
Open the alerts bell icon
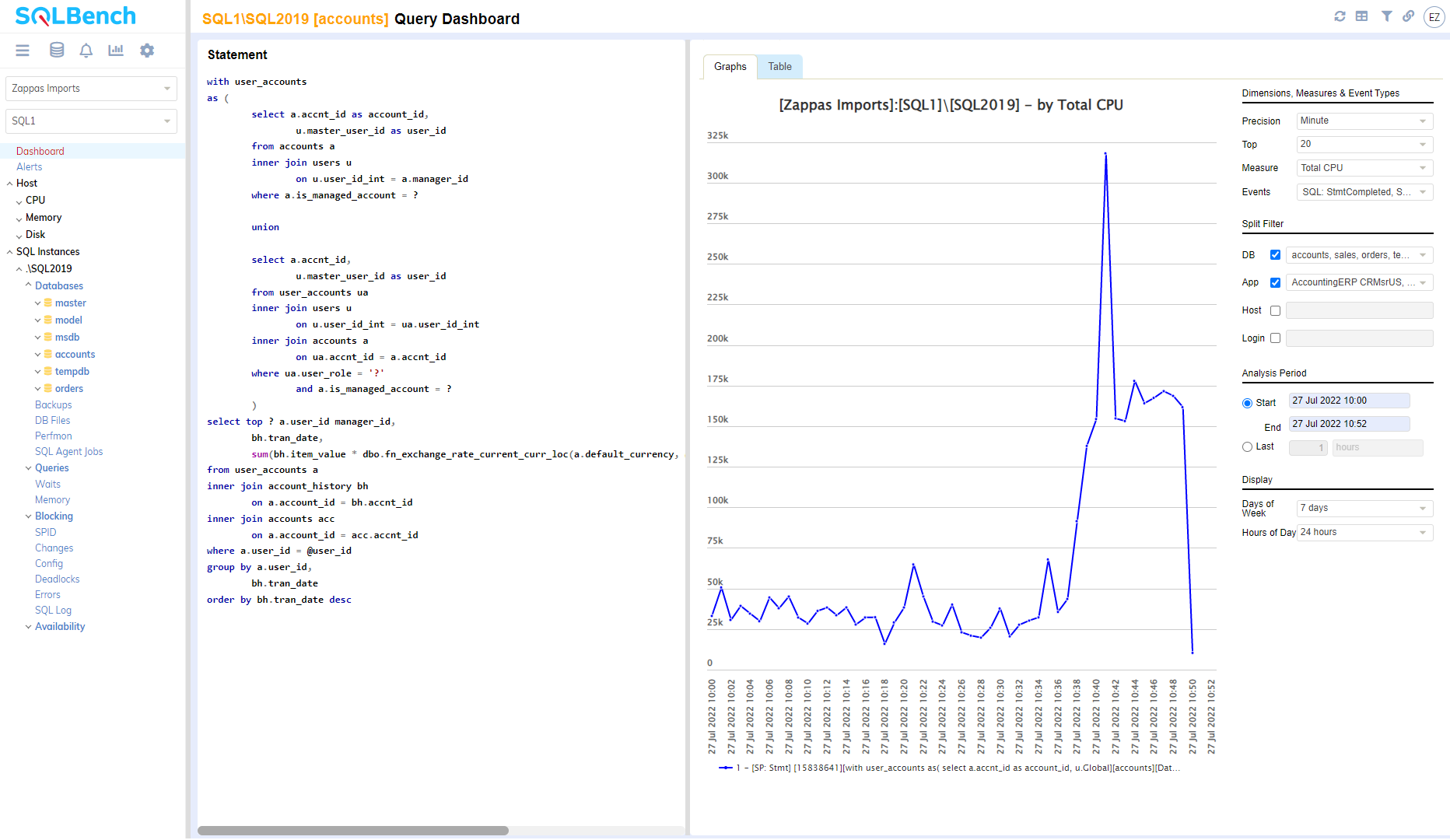coord(86,51)
